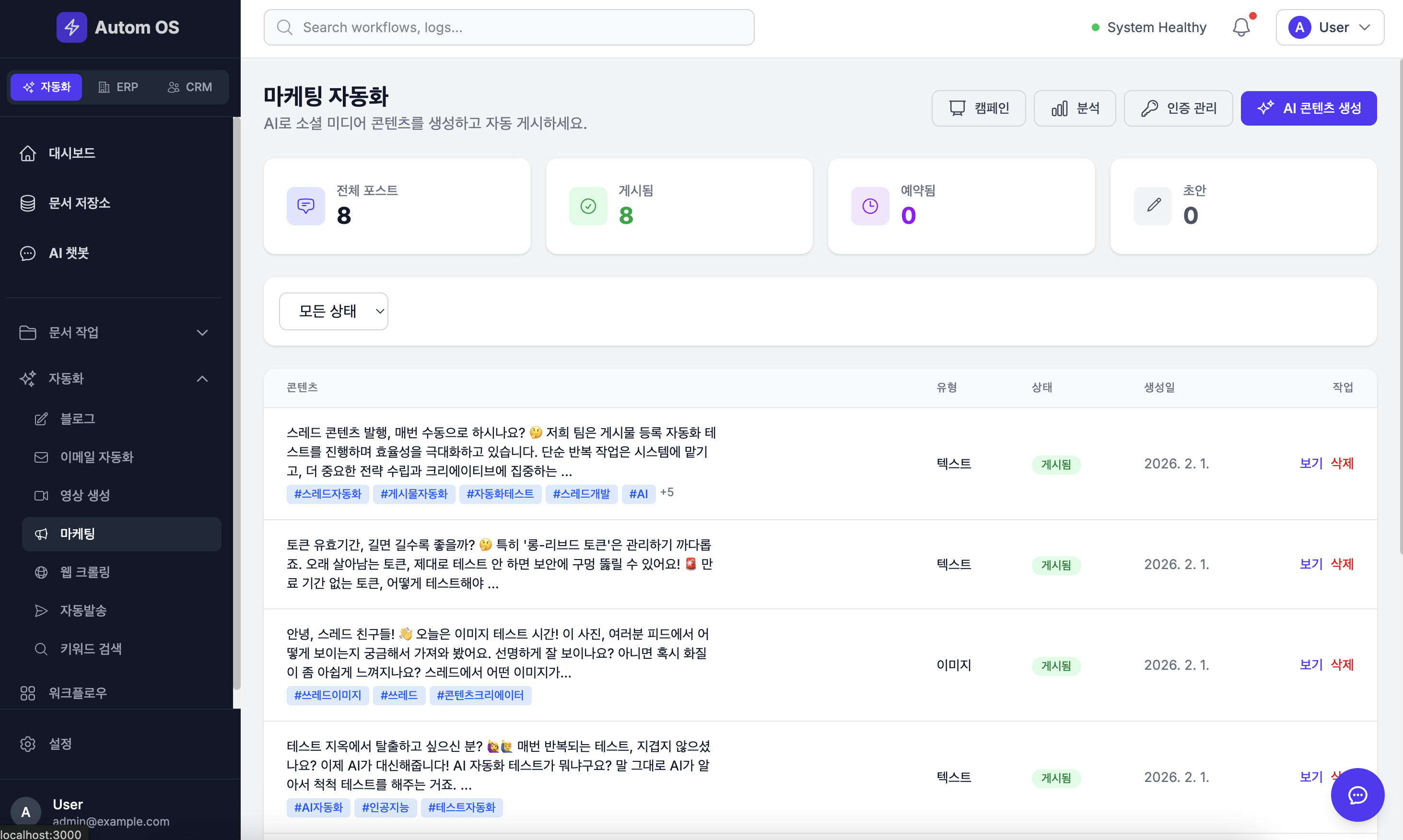Select the 문서 저장소 database icon
Image resolution: width=1403 pixels, height=840 pixels.
[28, 203]
